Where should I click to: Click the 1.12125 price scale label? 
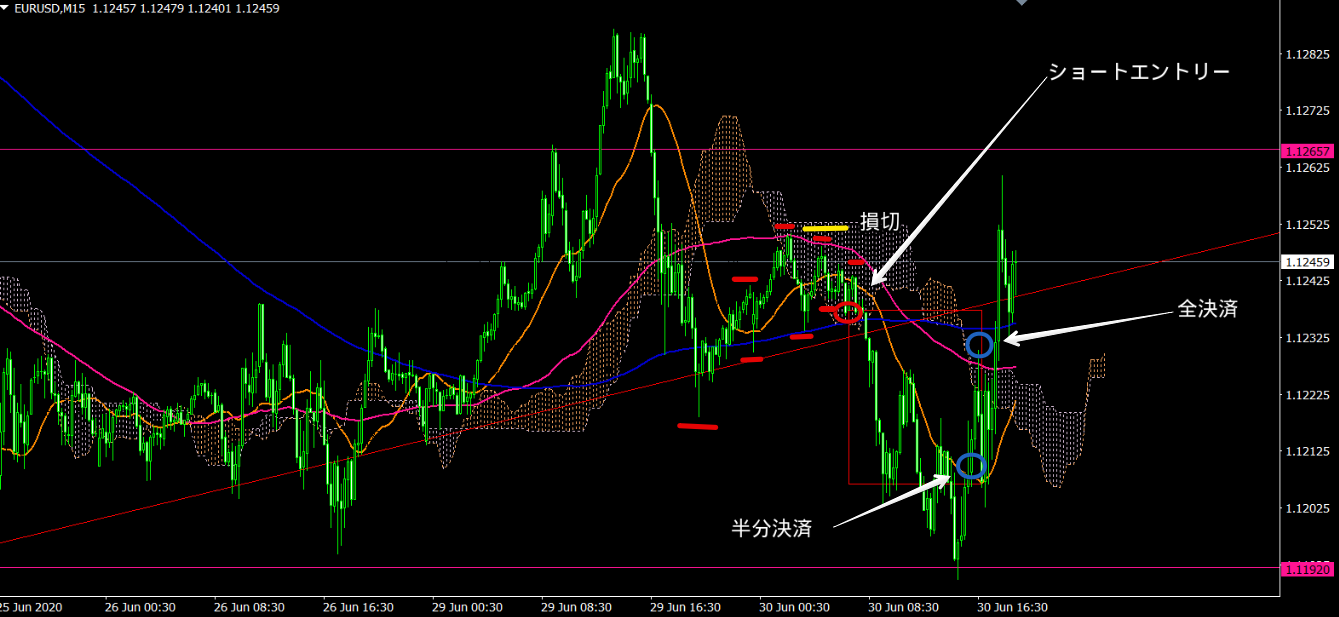(1306, 453)
